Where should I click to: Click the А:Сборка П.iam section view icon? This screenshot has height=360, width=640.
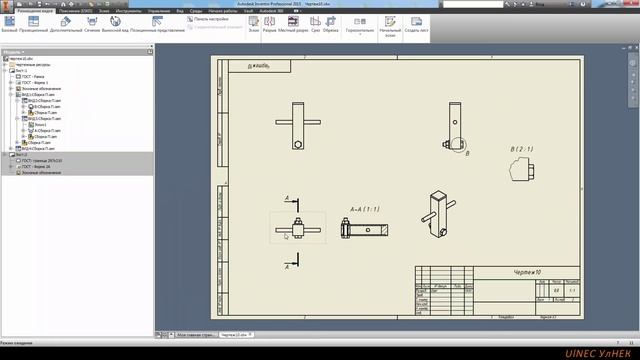click(x=31, y=131)
